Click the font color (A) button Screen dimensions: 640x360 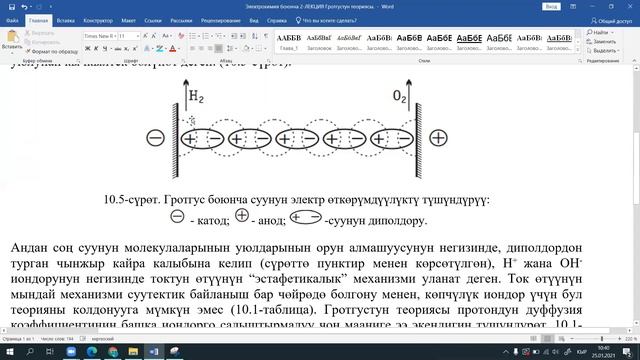173,49
